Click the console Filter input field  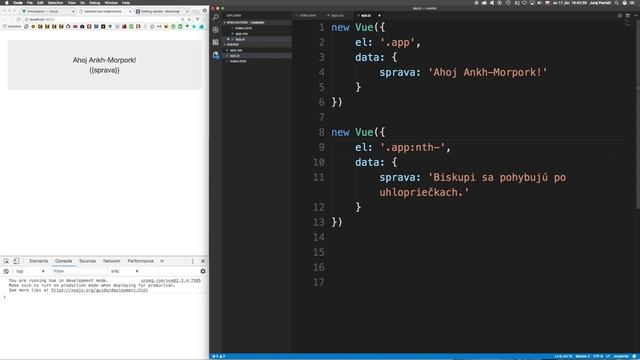tap(80, 271)
